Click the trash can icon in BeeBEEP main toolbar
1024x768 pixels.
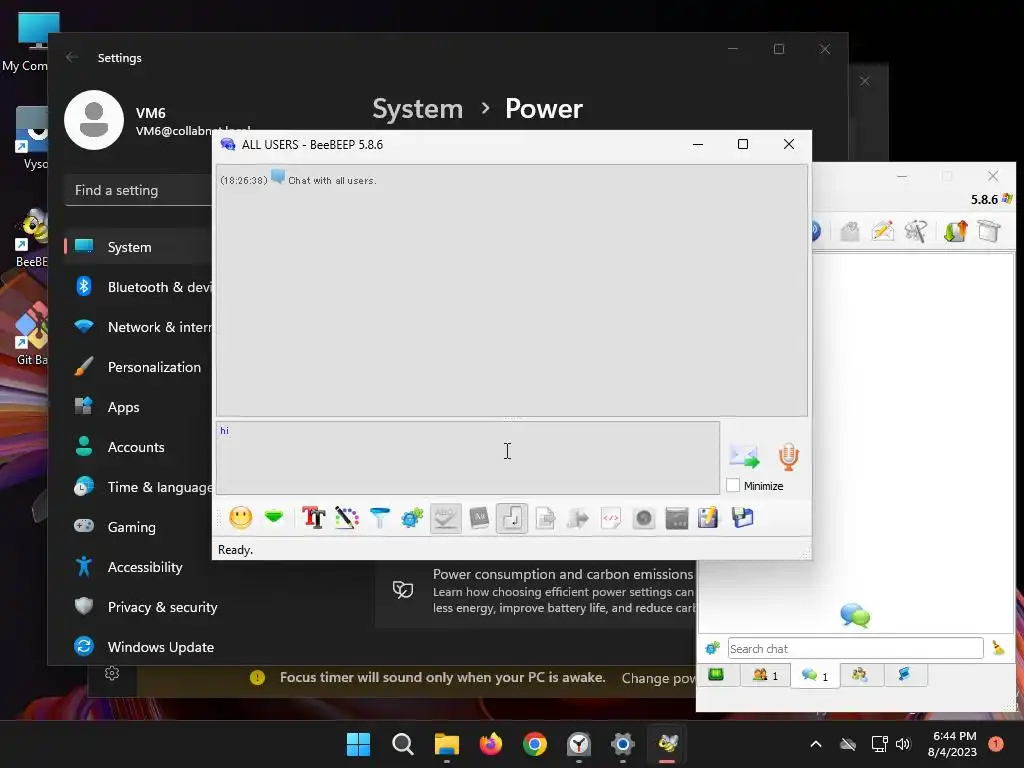(989, 231)
